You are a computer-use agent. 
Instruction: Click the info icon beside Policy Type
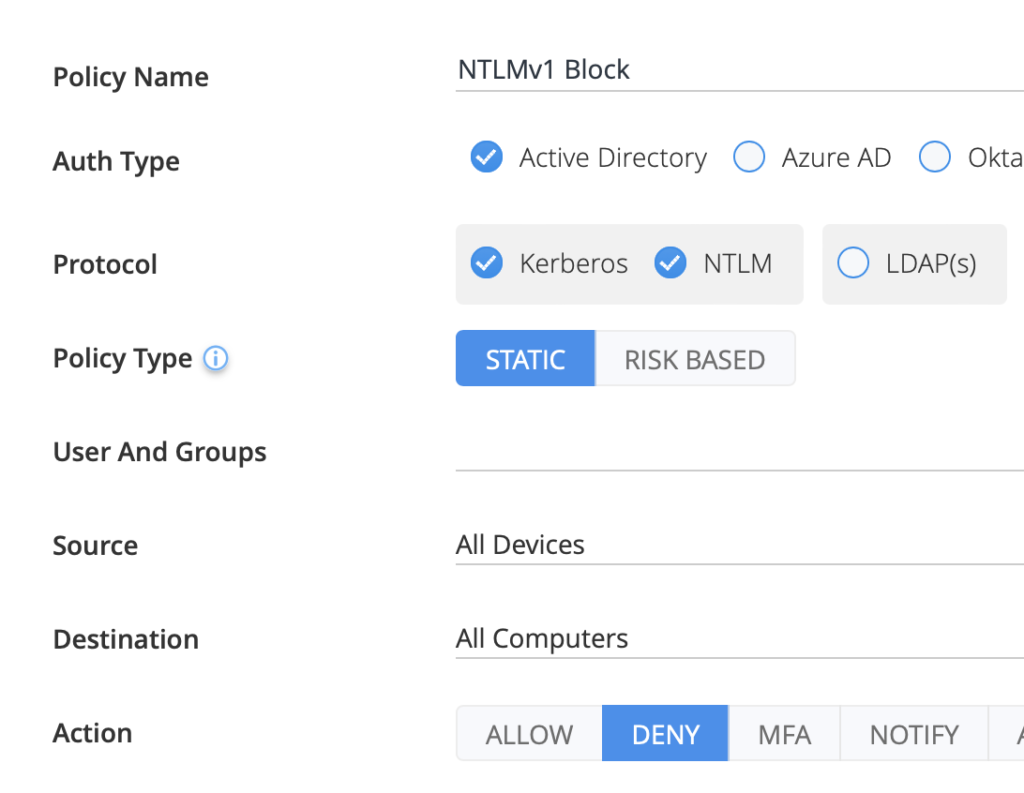click(215, 359)
